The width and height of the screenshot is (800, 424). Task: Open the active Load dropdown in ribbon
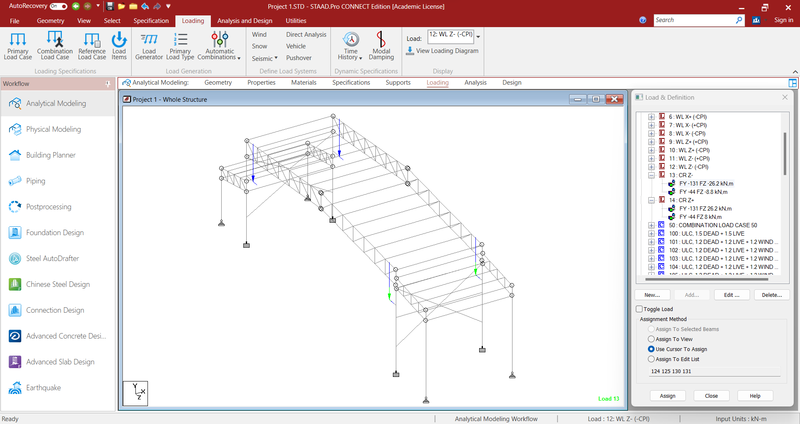(x=478, y=37)
